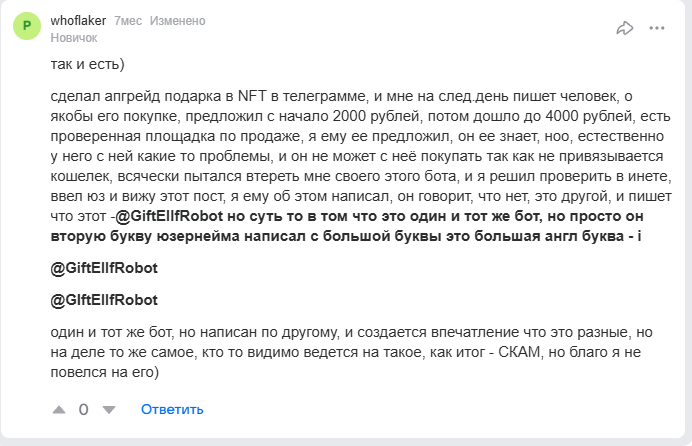Screen dimensions: 692x446
Task: Click the 'Ответить' reply link
Action: [172, 409]
